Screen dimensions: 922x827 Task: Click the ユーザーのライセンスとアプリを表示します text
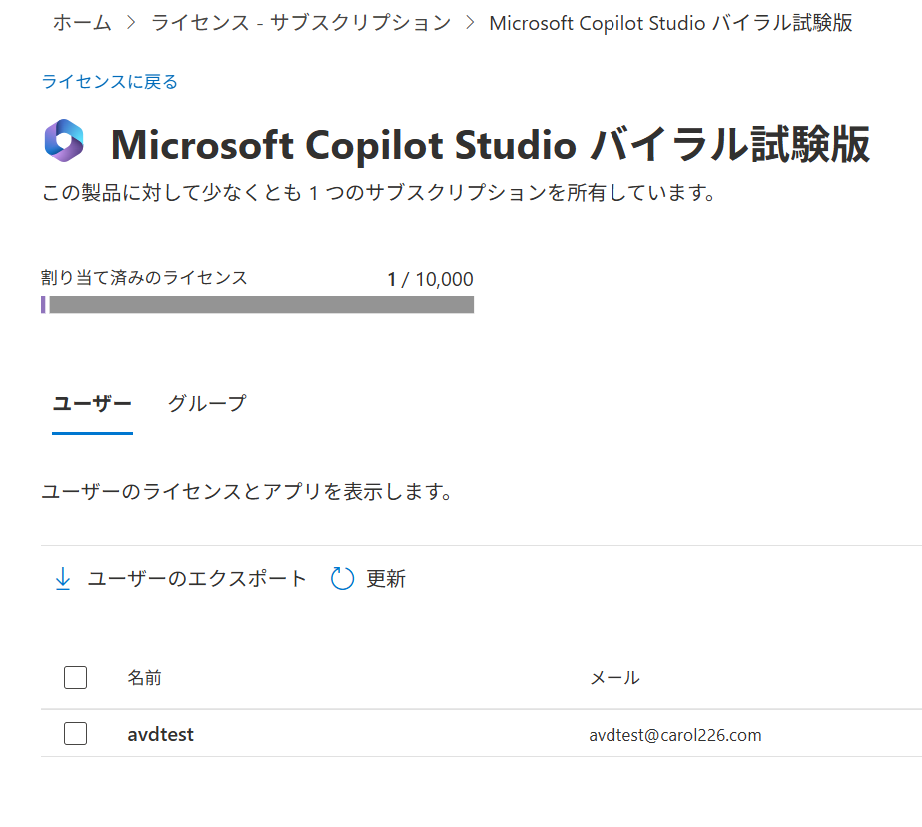tap(247, 491)
